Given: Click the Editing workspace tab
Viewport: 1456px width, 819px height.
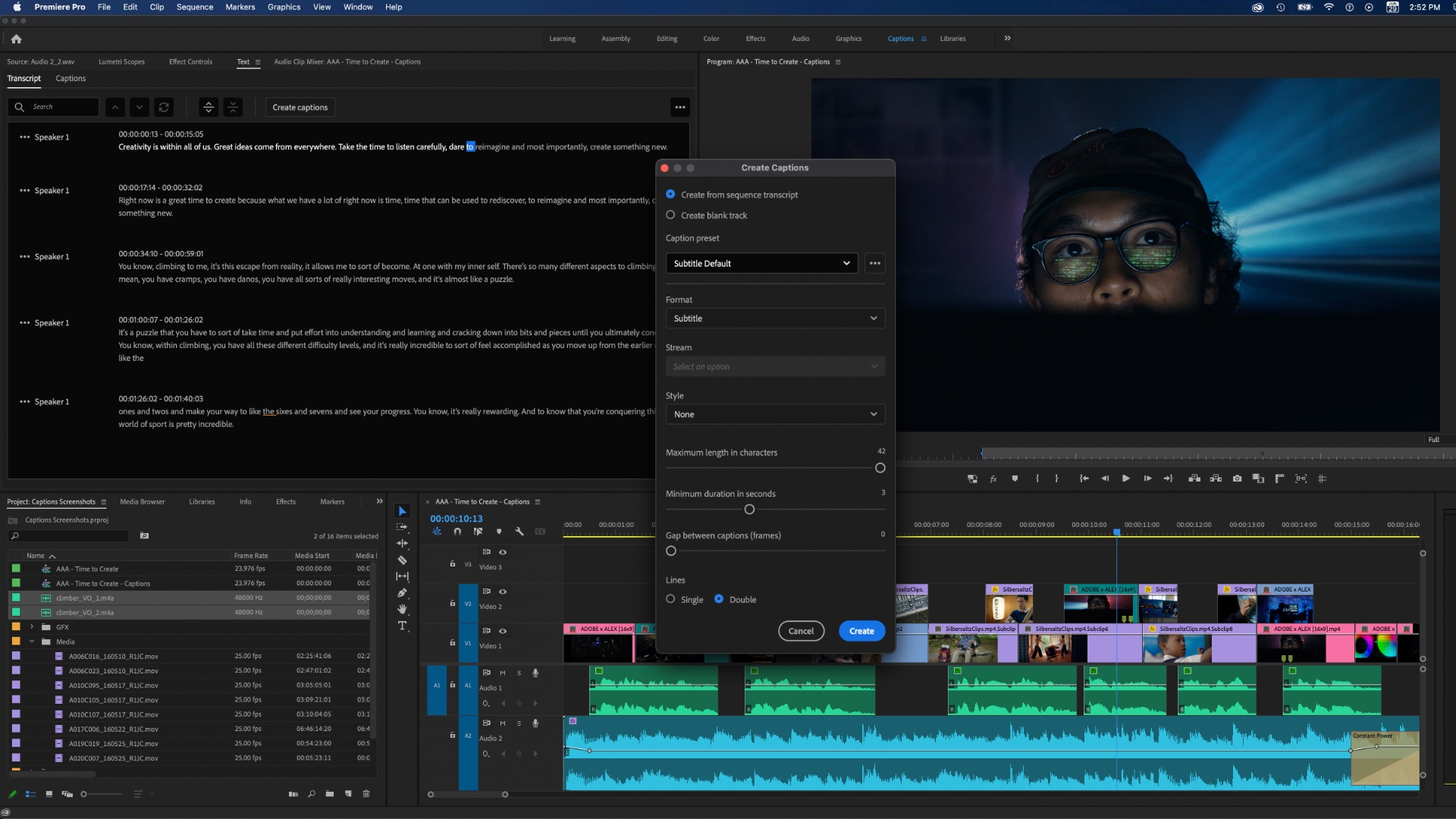Looking at the screenshot, I should pyautogui.click(x=666, y=38).
